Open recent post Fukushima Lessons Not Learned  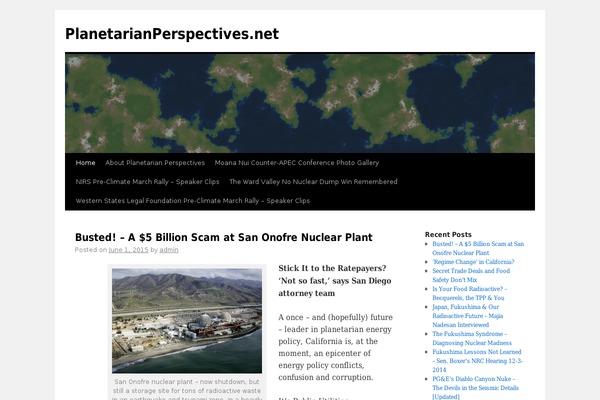(x=477, y=361)
